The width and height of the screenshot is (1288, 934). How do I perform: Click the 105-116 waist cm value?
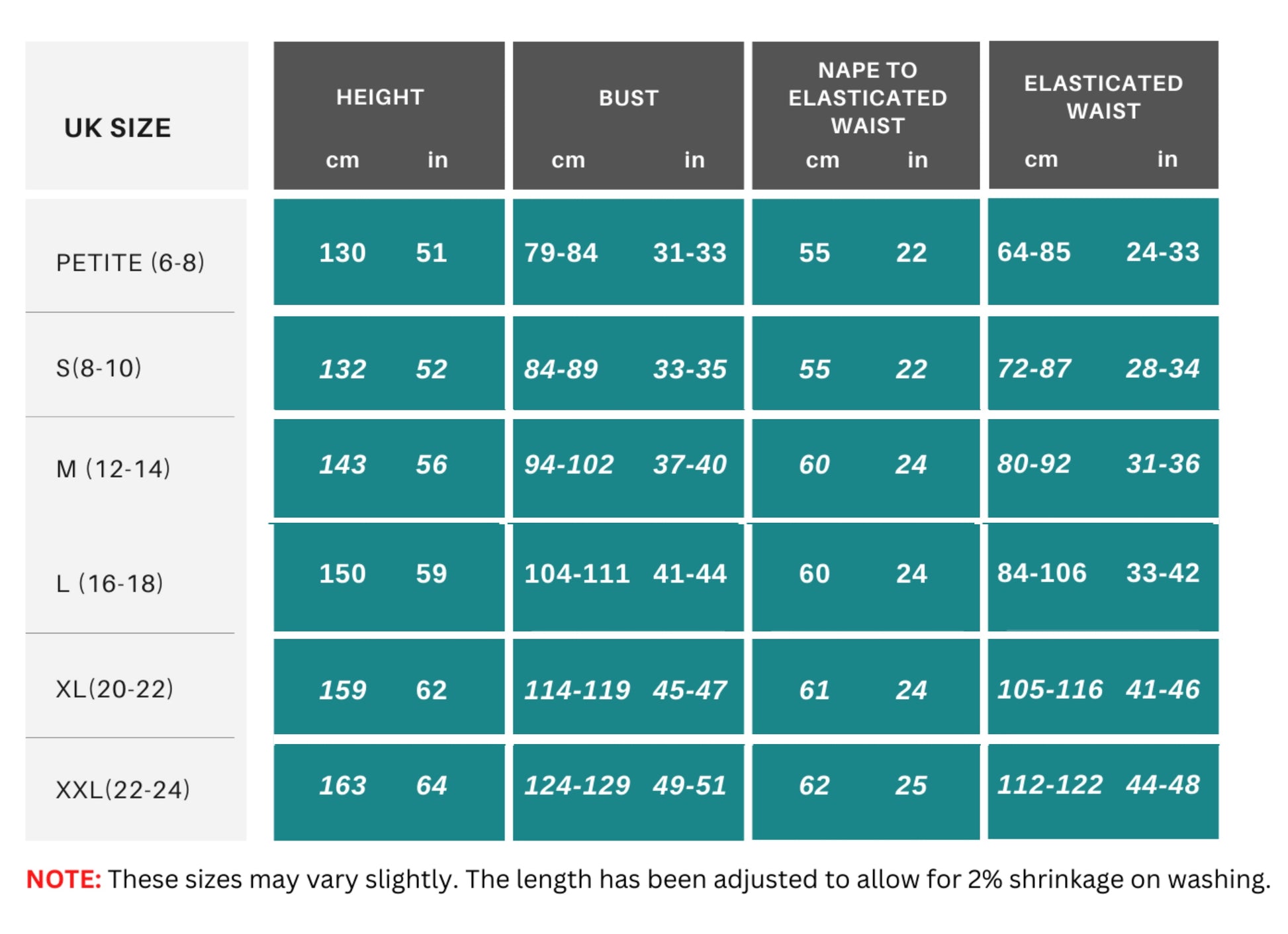[x=1050, y=690]
